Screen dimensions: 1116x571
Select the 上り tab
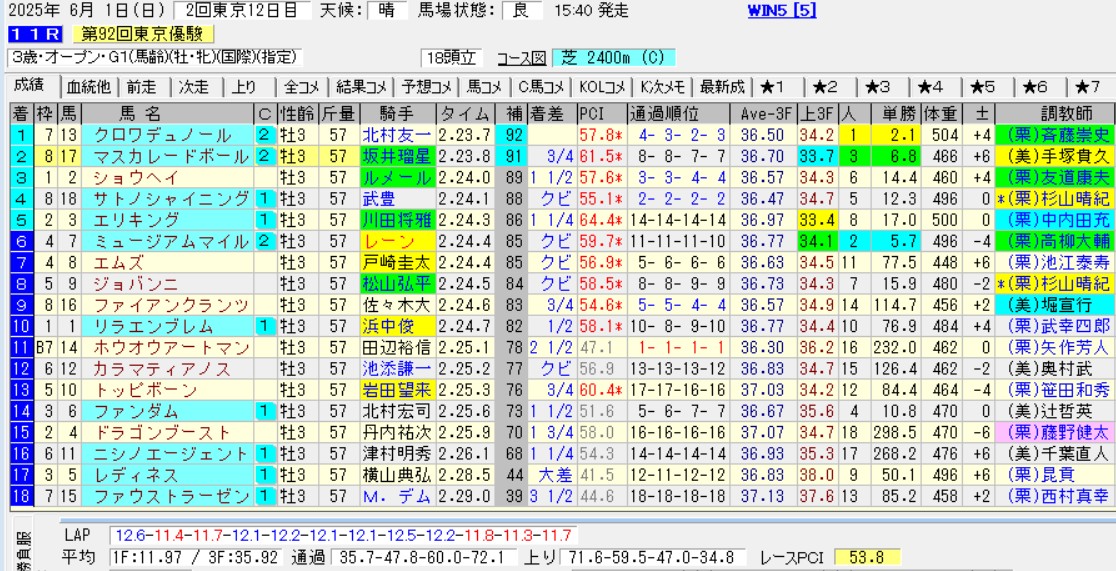pyautogui.click(x=244, y=86)
